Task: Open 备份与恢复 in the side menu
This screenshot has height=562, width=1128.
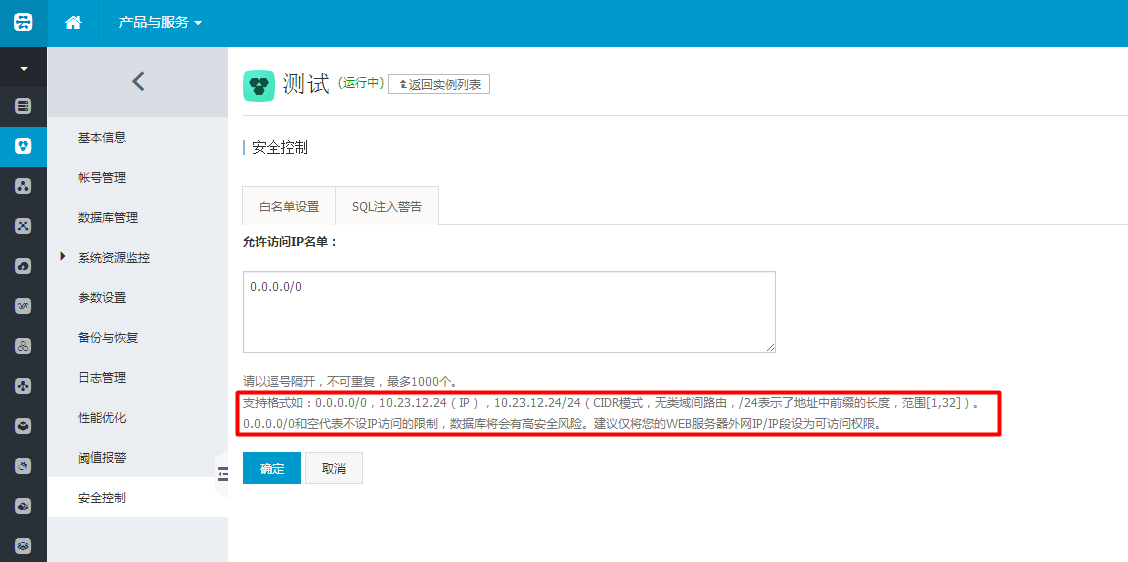Action: (x=108, y=337)
